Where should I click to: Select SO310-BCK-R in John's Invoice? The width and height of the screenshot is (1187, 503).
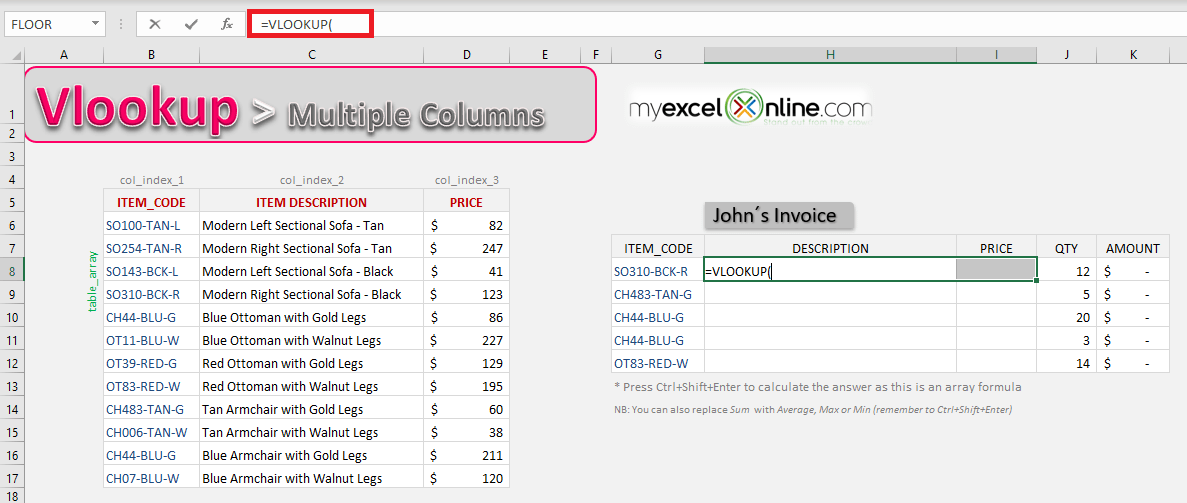click(658, 271)
